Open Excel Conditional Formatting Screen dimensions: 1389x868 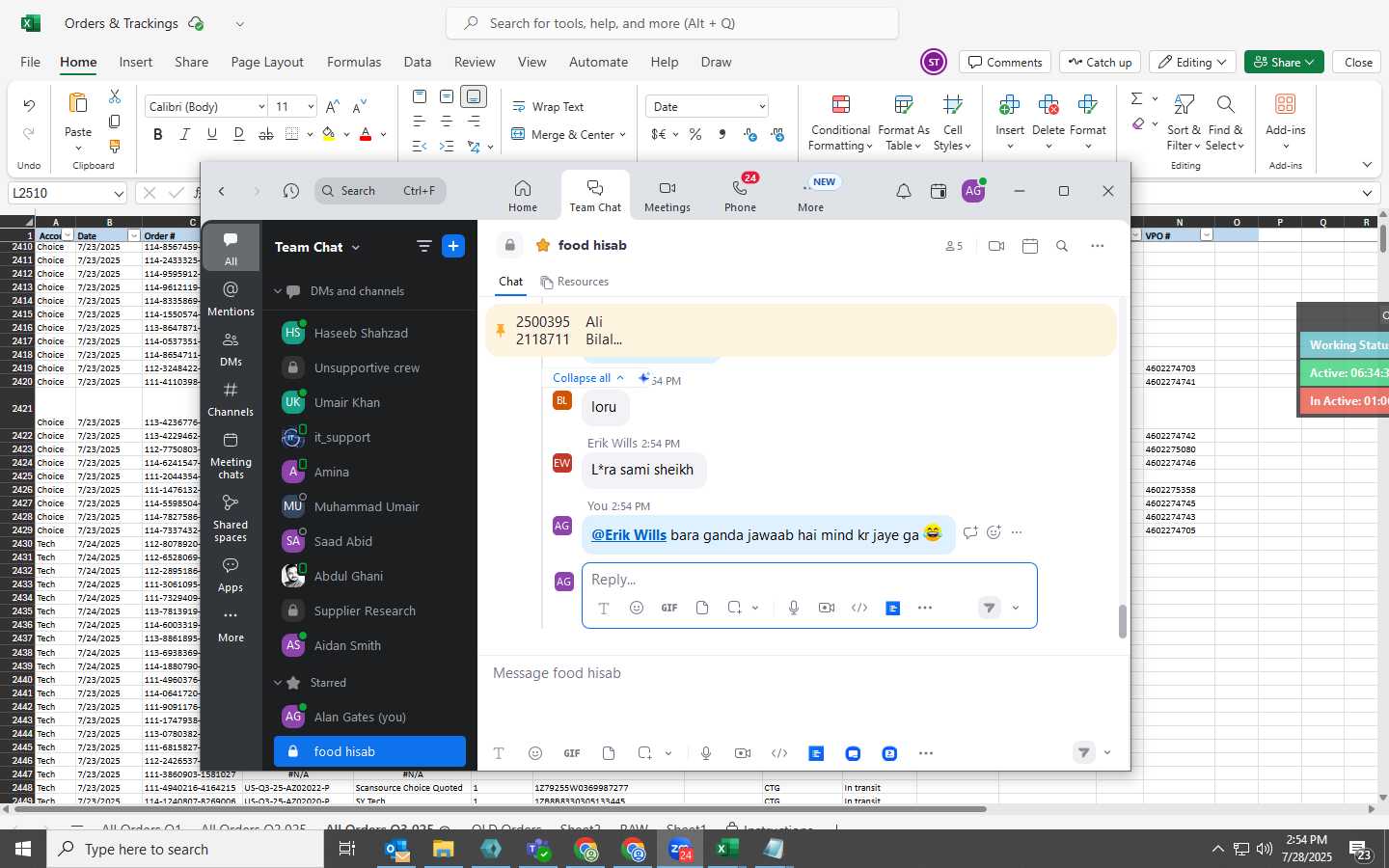(x=840, y=123)
